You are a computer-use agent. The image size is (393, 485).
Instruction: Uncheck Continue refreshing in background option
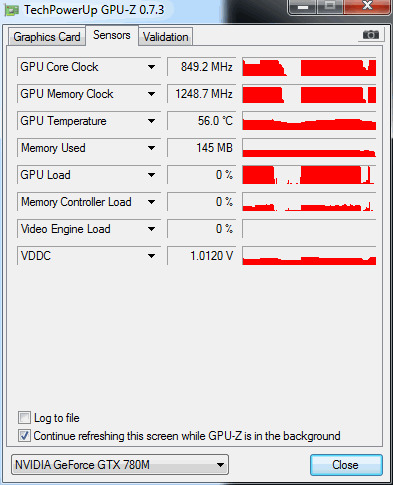point(24,436)
